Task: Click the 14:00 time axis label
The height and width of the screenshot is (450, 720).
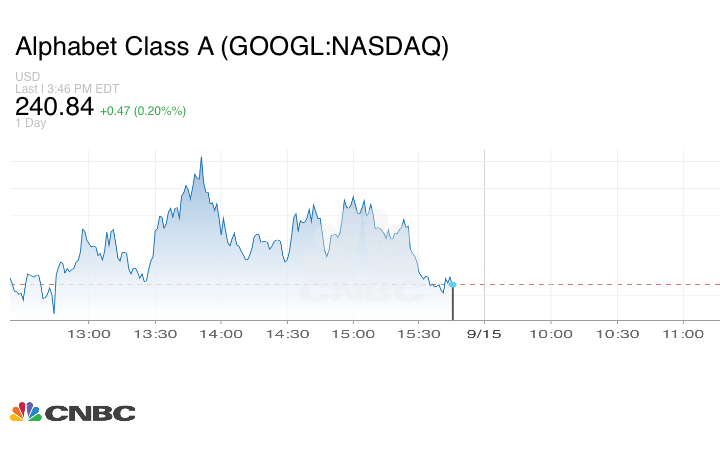Action: tap(221, 333)
